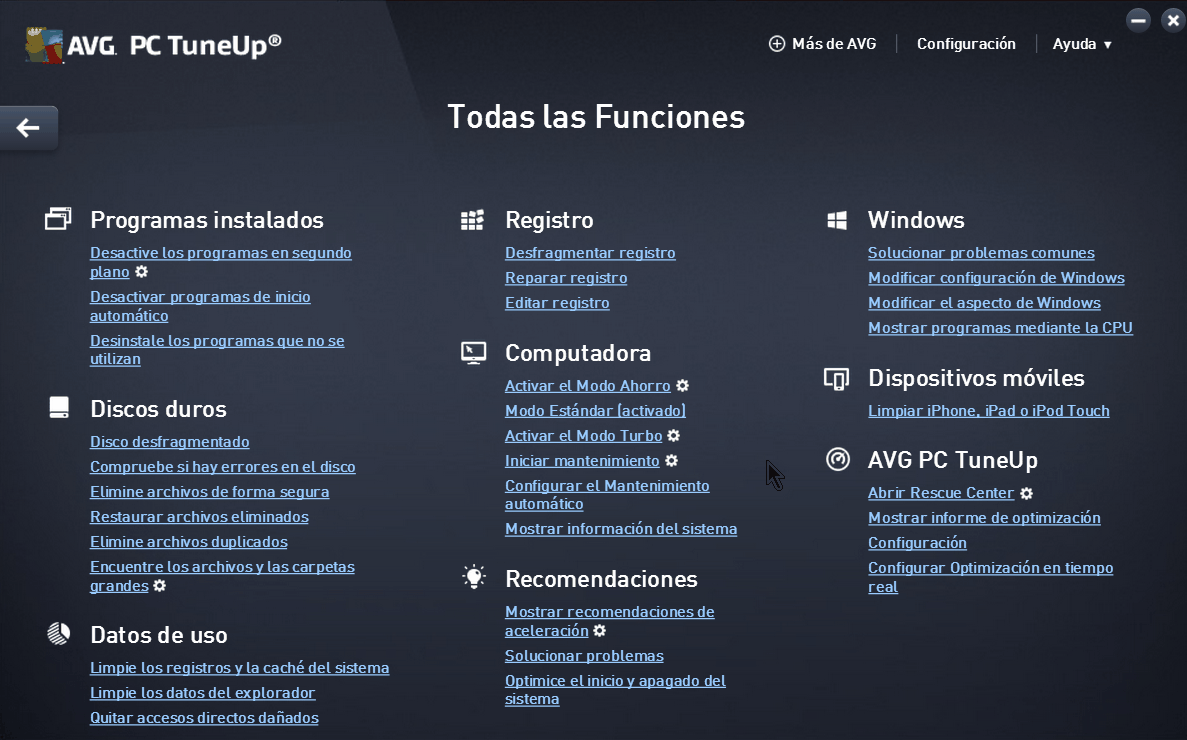Open Desactivar programas de inicio automático
Image resolution: width=1187 pixels, height=740 pixels.
pyautogui.click(x=200, y=306)
